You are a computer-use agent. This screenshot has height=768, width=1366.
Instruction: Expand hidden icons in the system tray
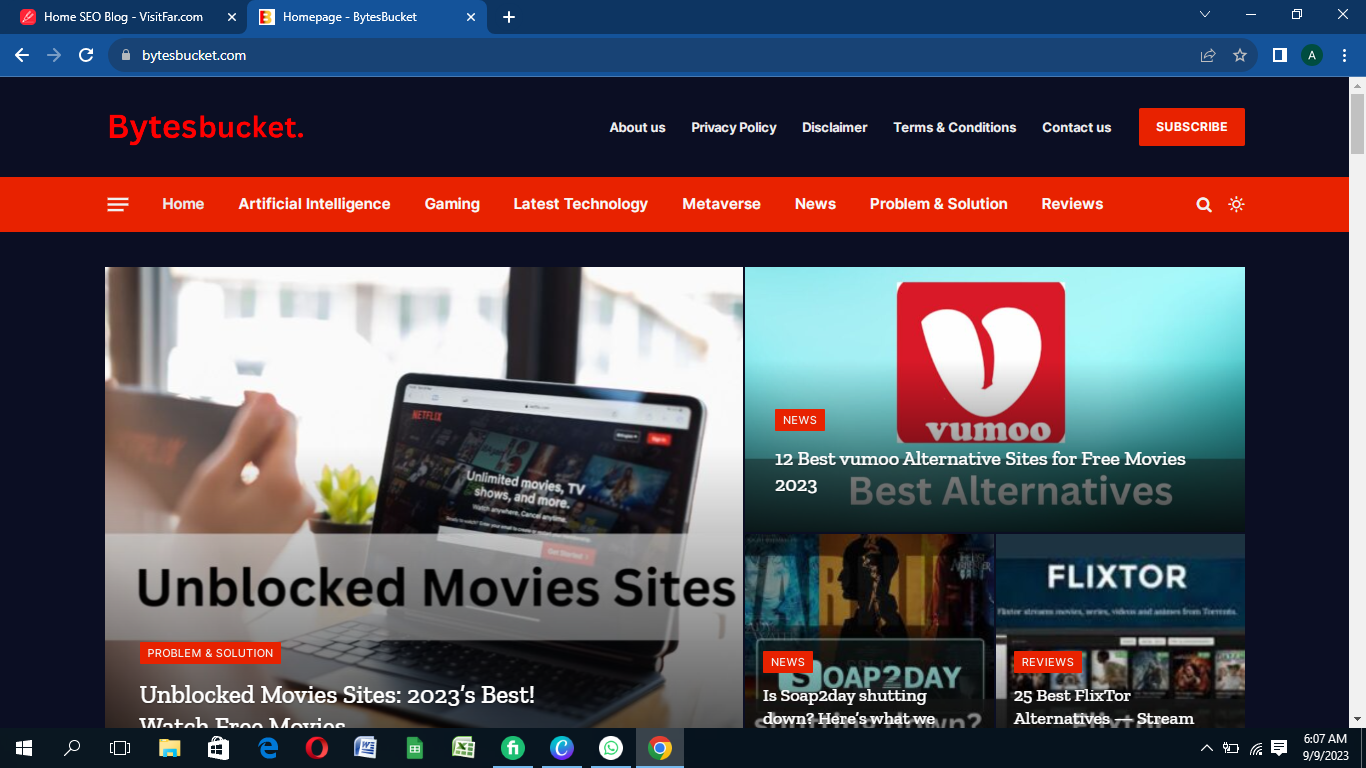[x=1206, y=747]
